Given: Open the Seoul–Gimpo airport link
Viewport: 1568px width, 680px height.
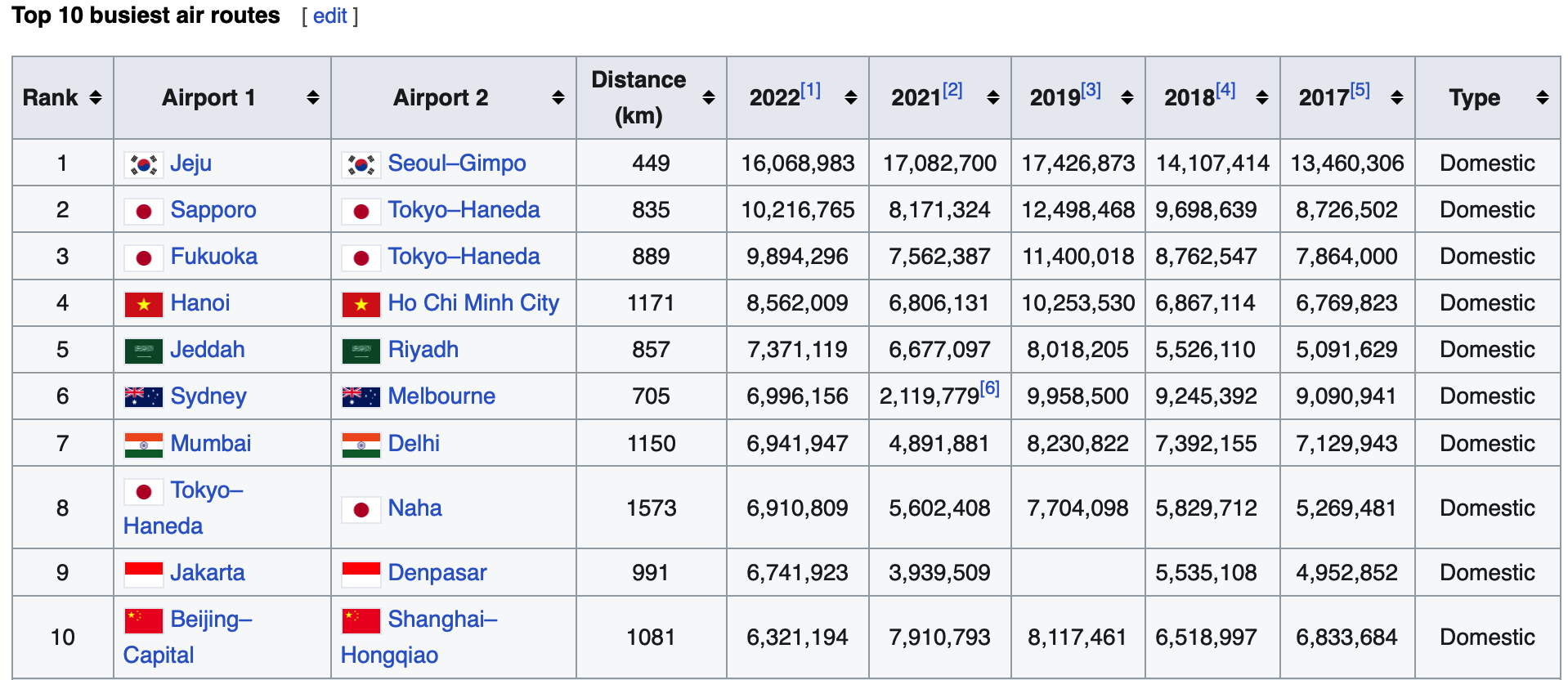Looking at the screenshot, I should pyautogui.click(x=457, y=163).
